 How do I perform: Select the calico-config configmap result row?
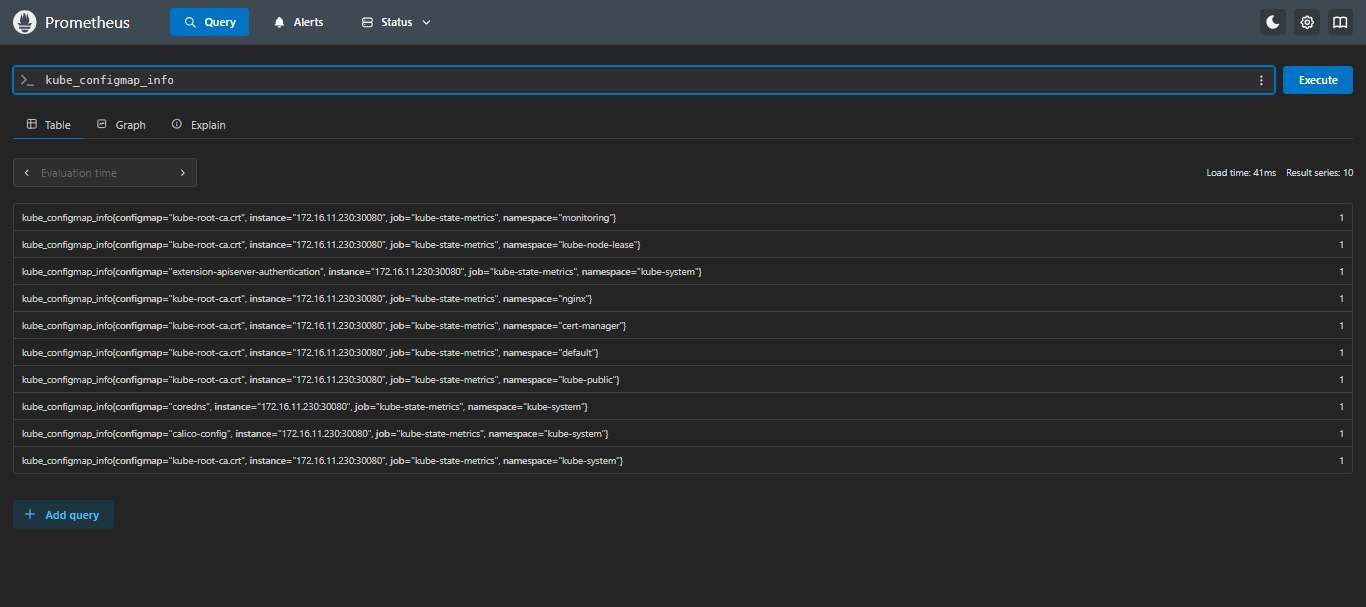(x=315, y=433)
